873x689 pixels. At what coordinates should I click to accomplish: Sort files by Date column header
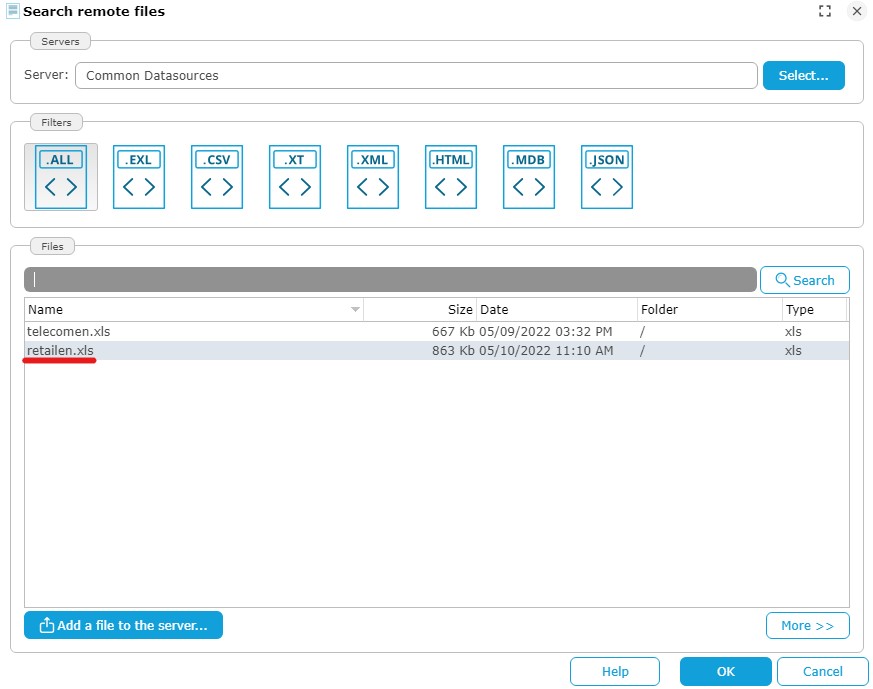[x=556, y=310]
